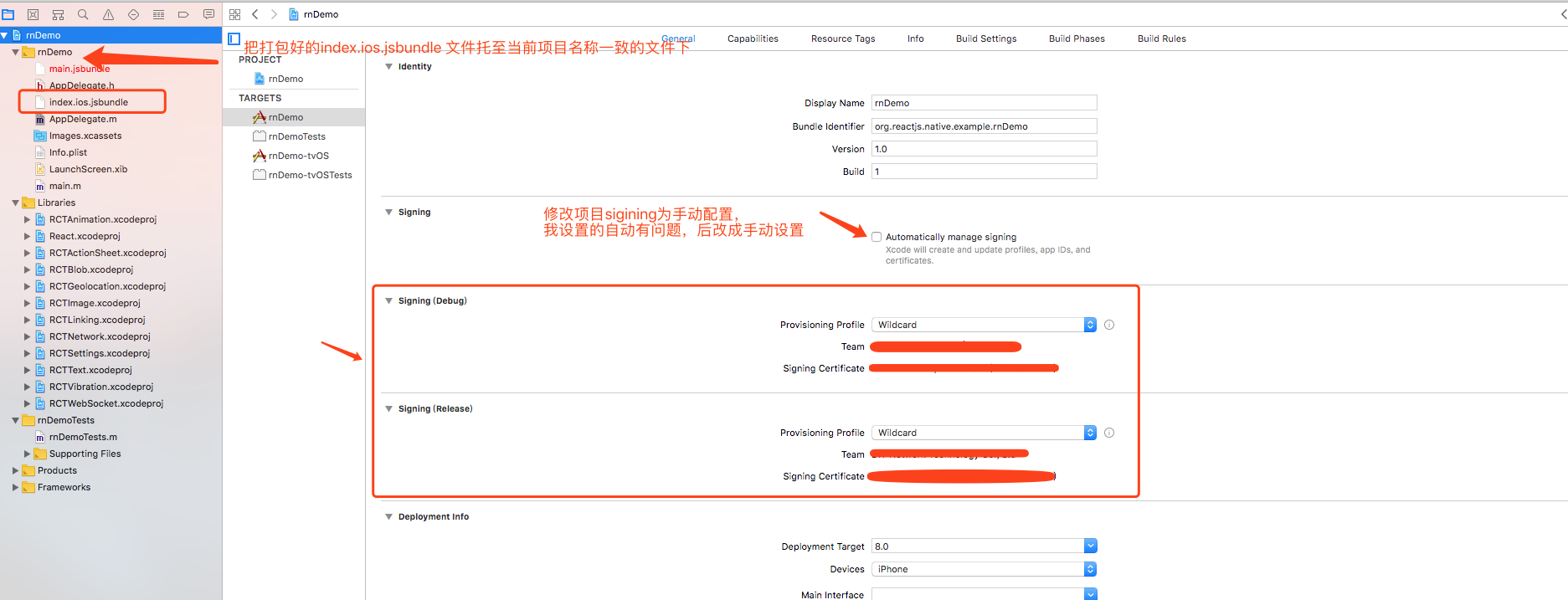
Task: Go forward with the right chevron
Action: 273,14
